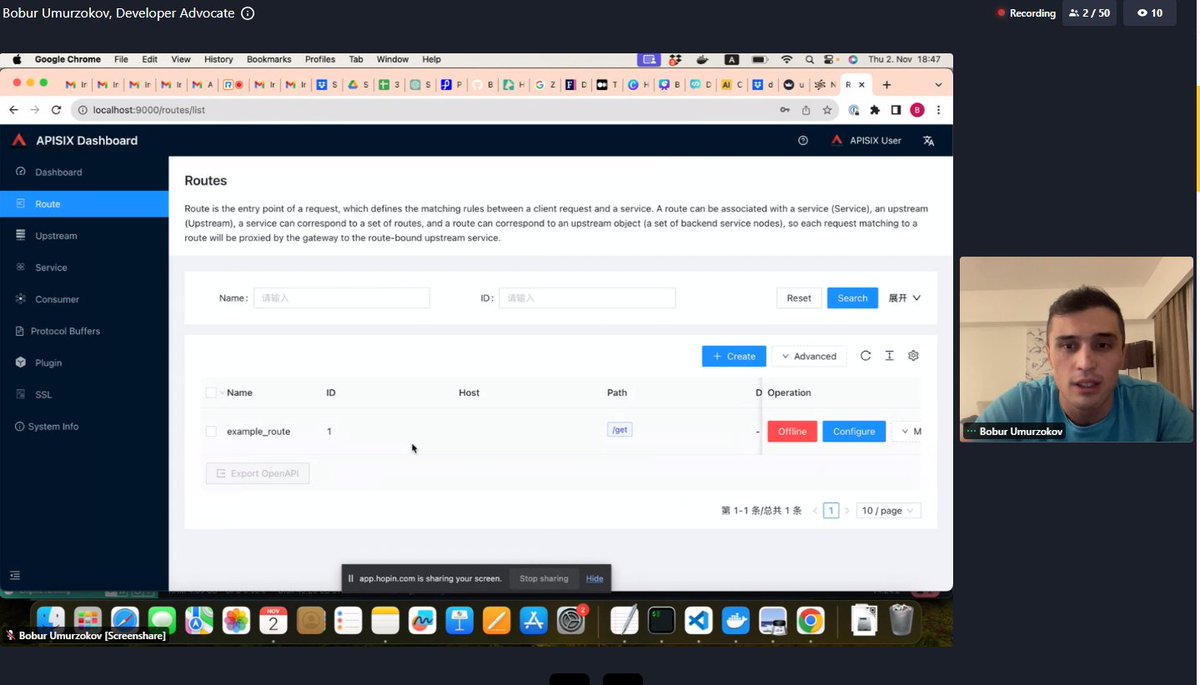Open the File menu in menu bar
Viewport: 1200px width, 685px height.
pos(121,60)
